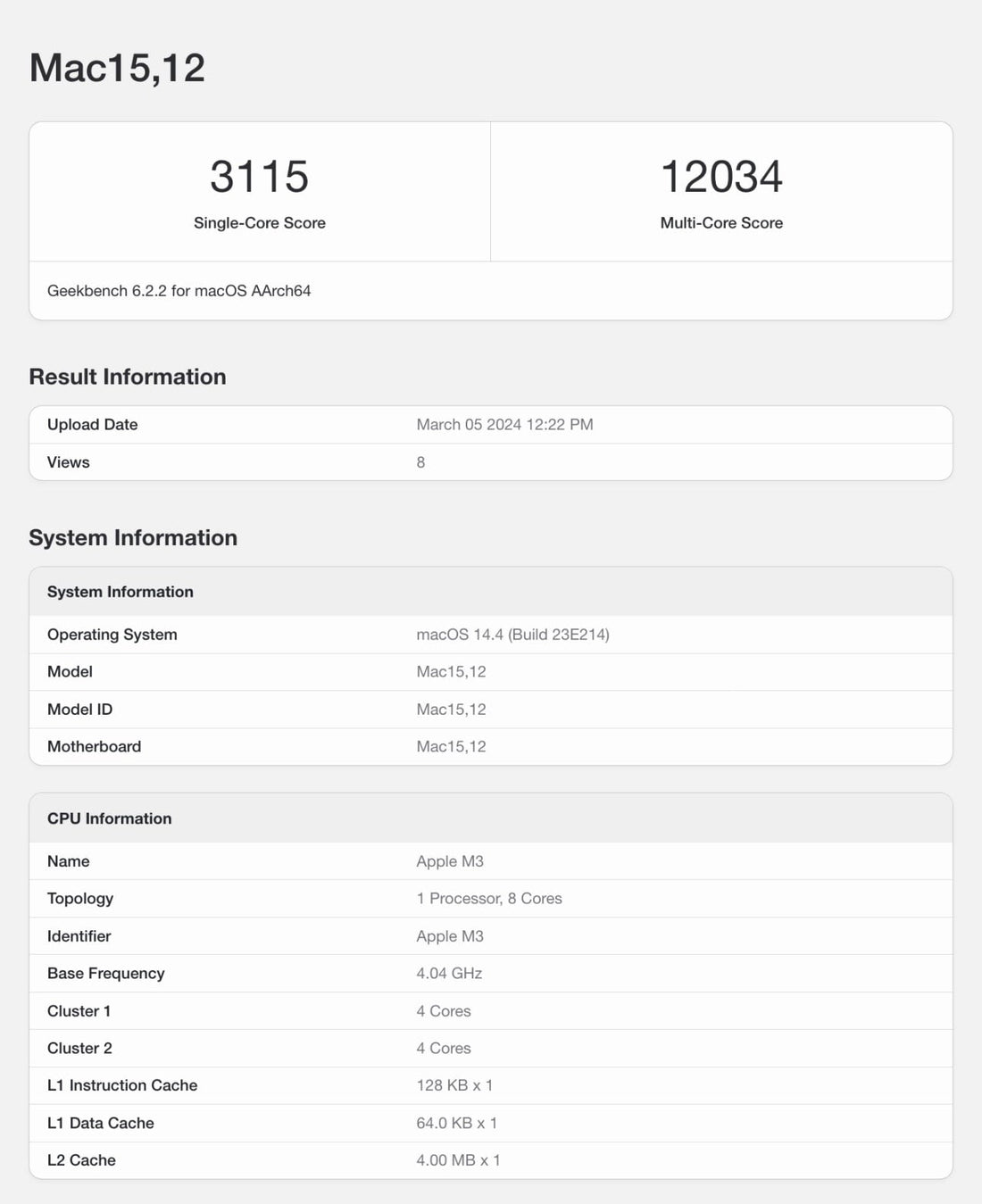Click the Views label

(68, 462)
